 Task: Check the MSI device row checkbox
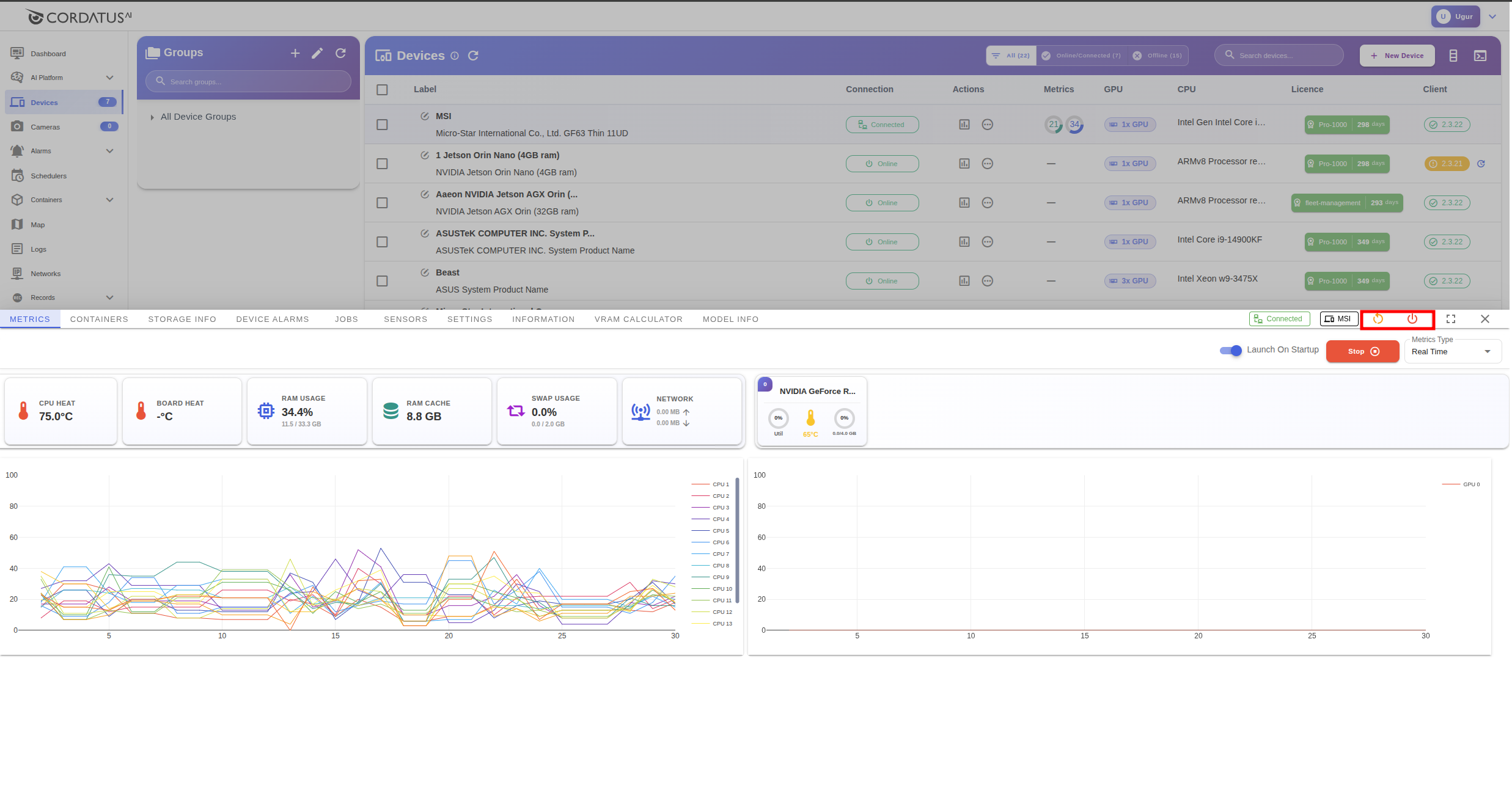coord(382,125)
